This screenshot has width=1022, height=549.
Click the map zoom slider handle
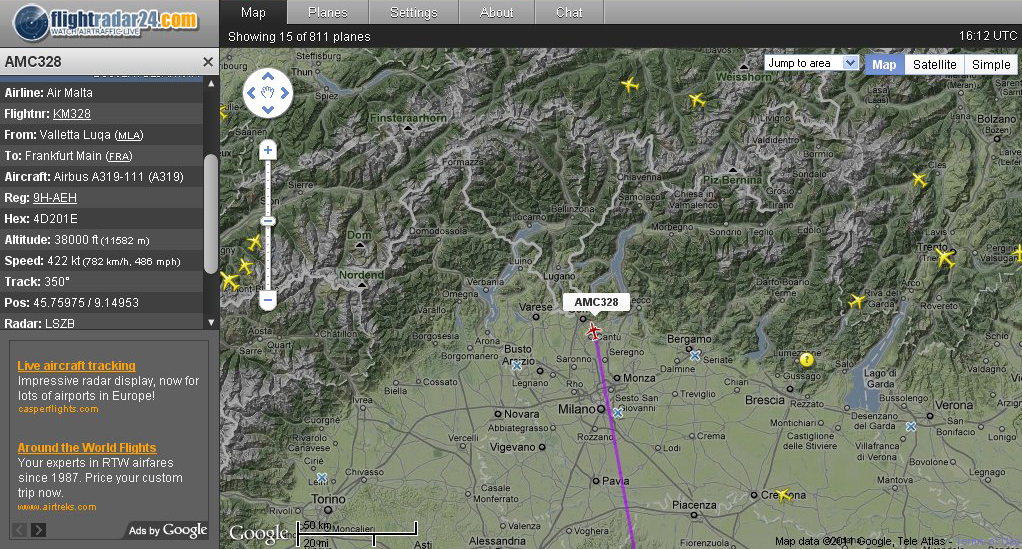coord(267,221)
